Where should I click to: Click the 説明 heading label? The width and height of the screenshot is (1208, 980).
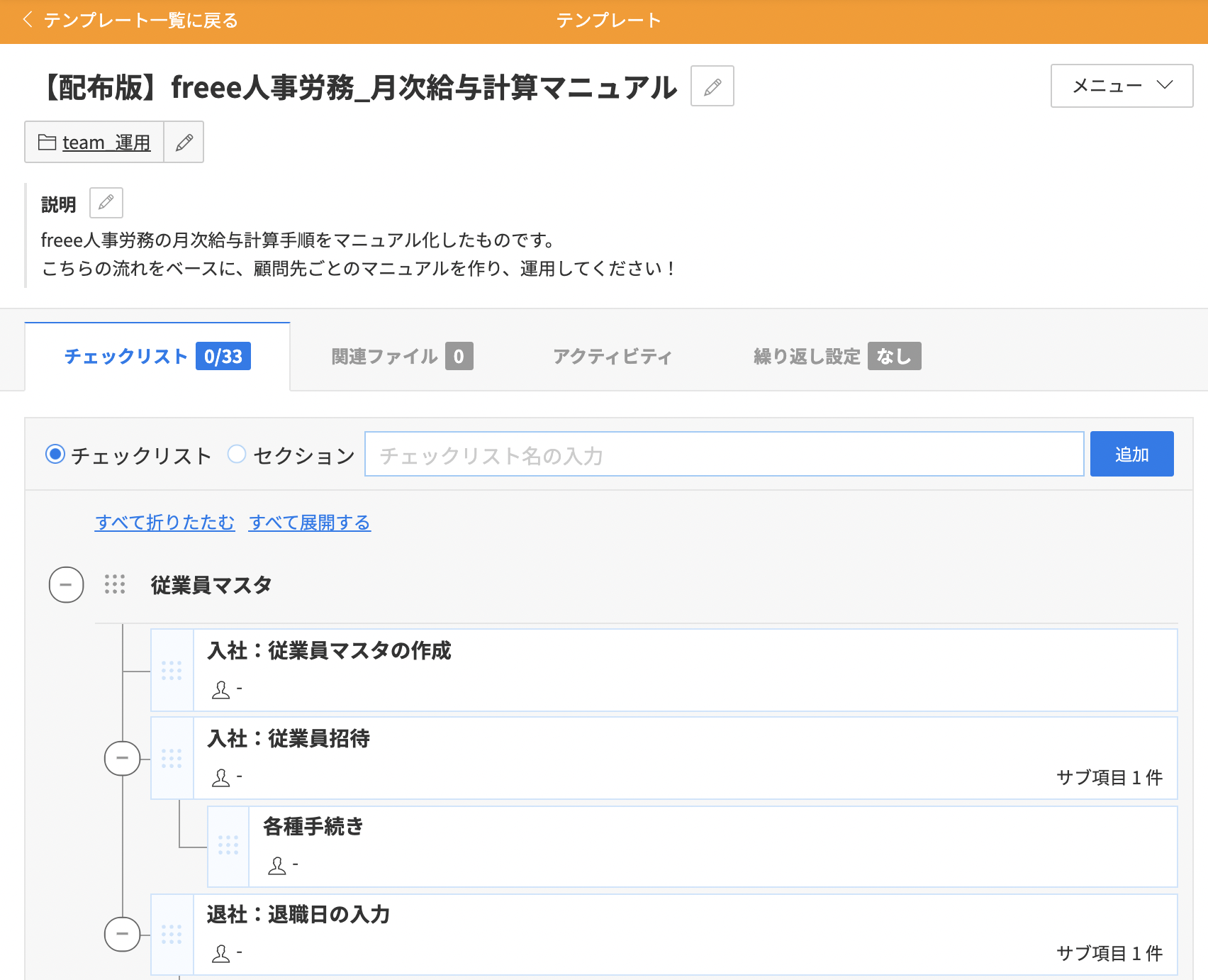click(59, 204)
